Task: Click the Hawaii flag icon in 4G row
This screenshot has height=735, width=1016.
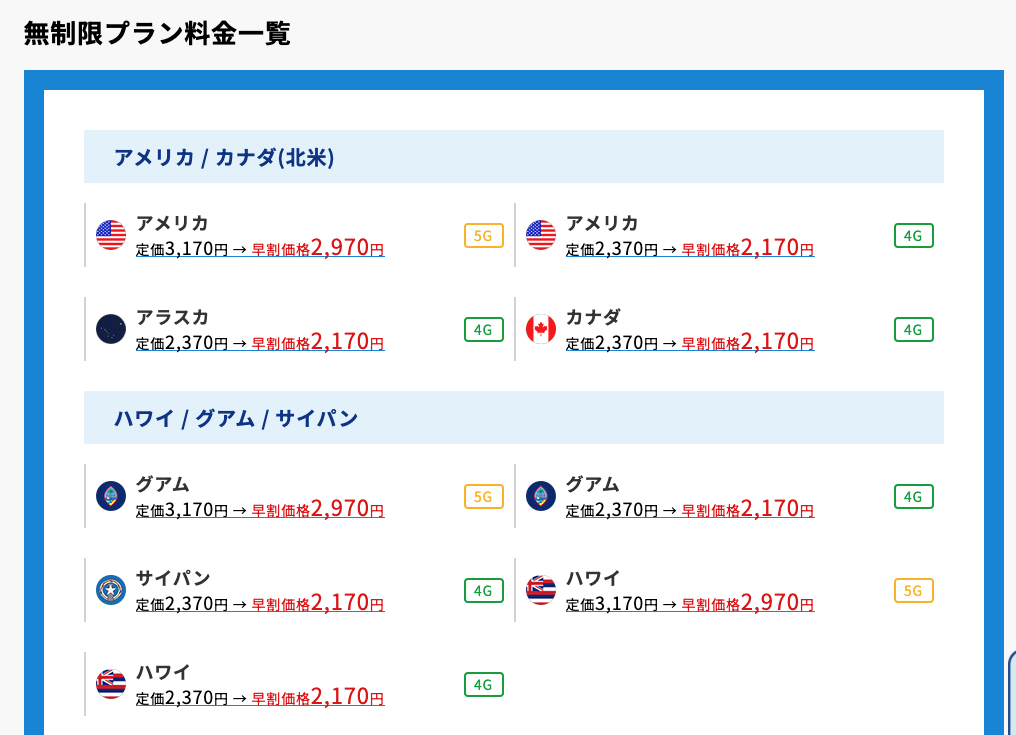Action: pyautogui.click(x=111, y=684)
